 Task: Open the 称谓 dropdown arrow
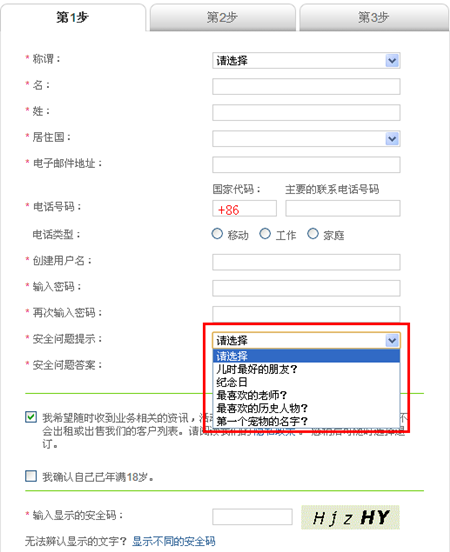392,61
